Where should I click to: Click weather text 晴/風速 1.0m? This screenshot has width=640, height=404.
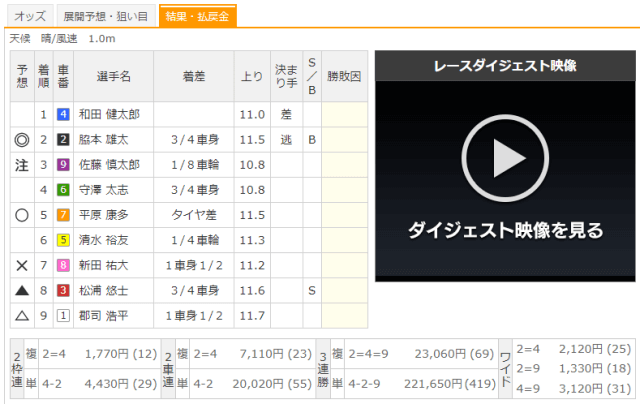(78, 39)
